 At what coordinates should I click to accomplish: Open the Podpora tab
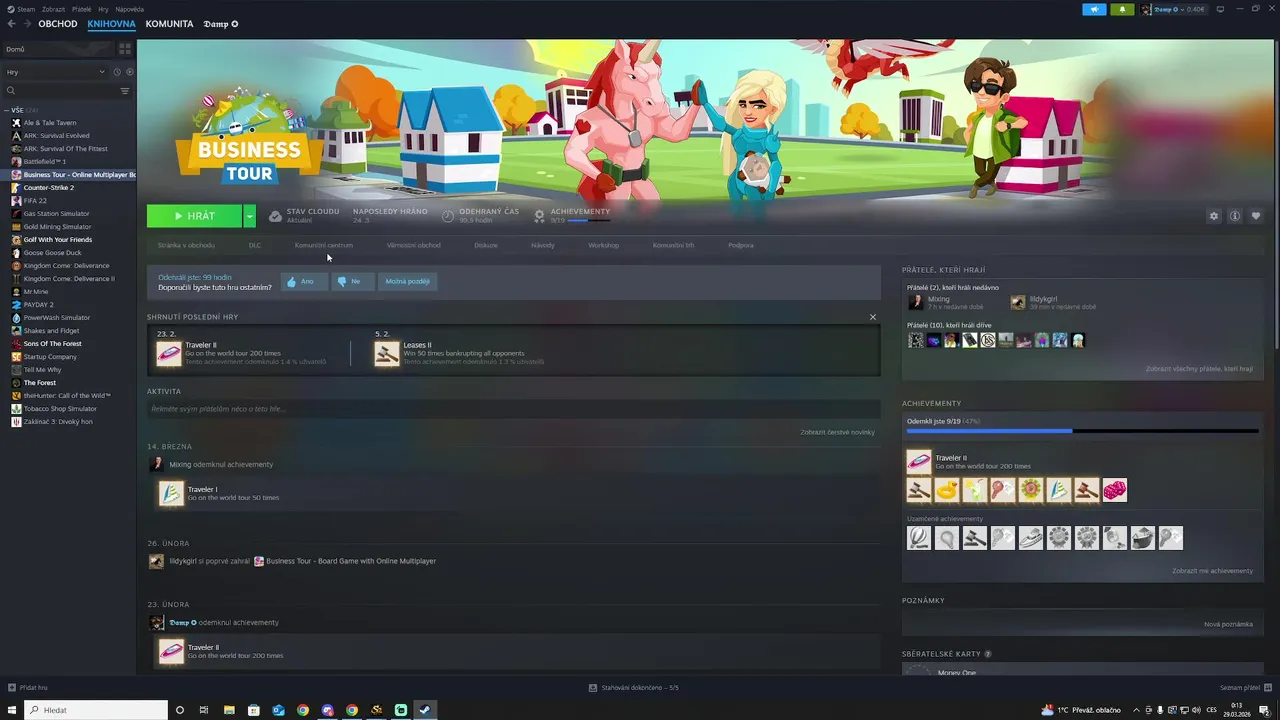click(x=741, y=245)
